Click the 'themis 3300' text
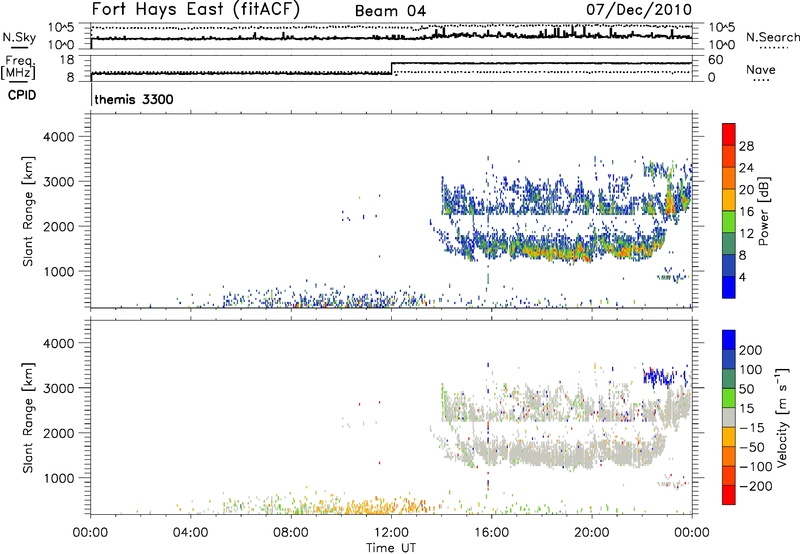The image size is (800, 554). (x=134, y=99)
